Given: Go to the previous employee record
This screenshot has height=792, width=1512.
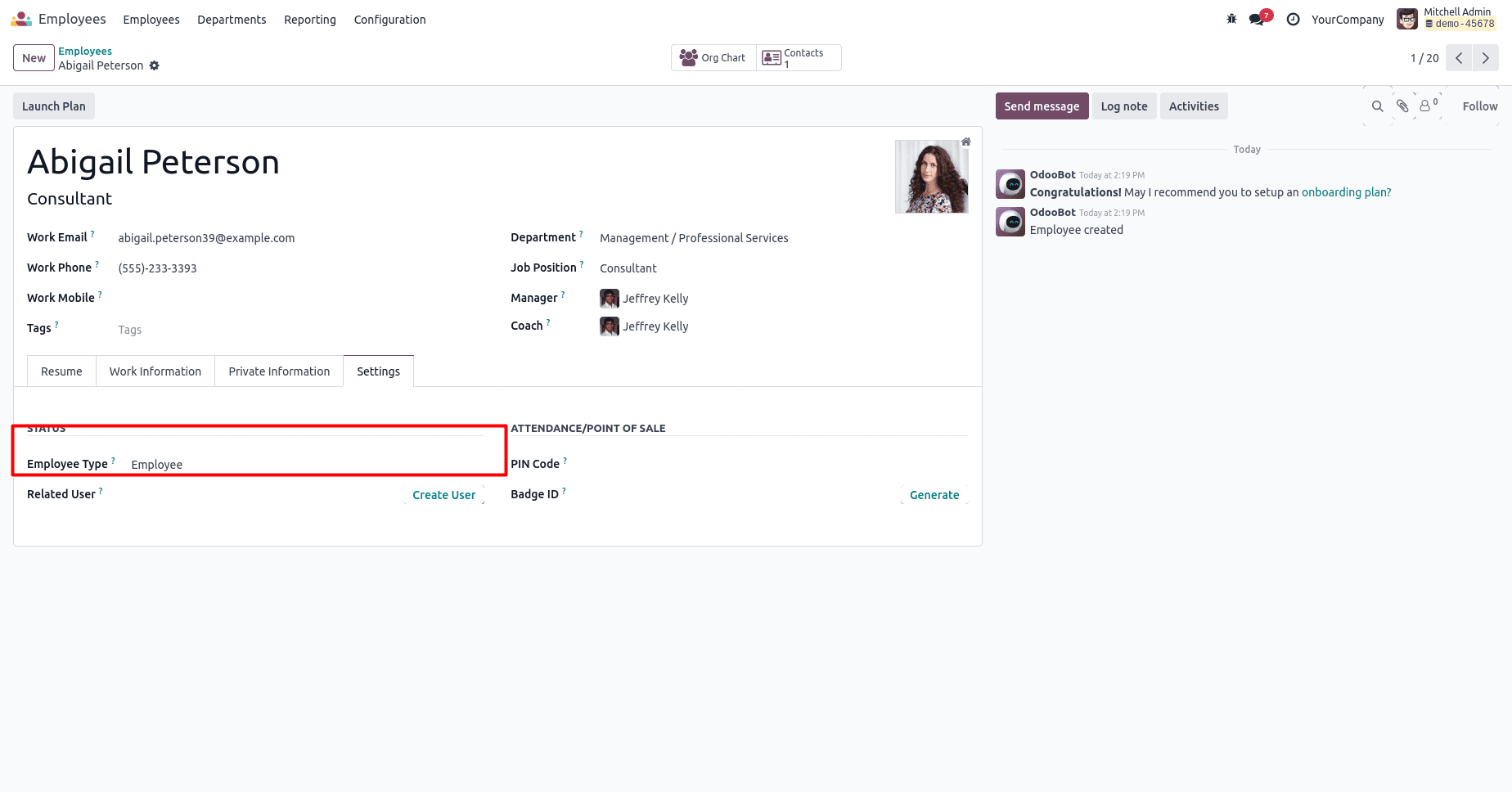Looking at the screenshot, I should click(x=1459, y=58).
